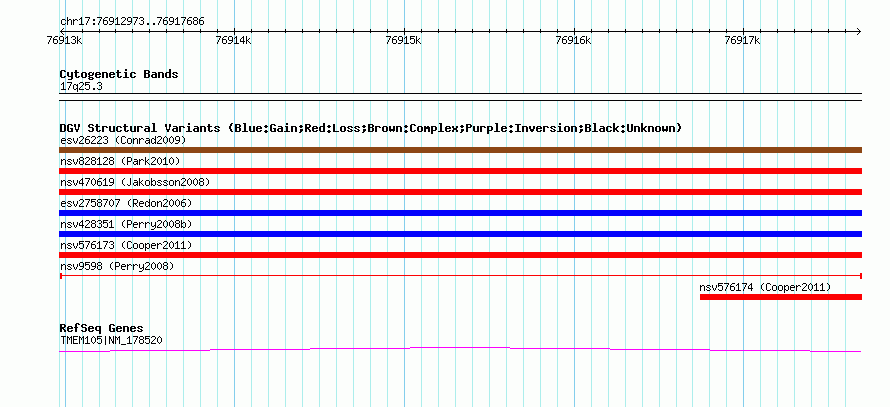Click the nsv9598 (Perry2008) label
The image size is (890, 407).
coord(117,266)
